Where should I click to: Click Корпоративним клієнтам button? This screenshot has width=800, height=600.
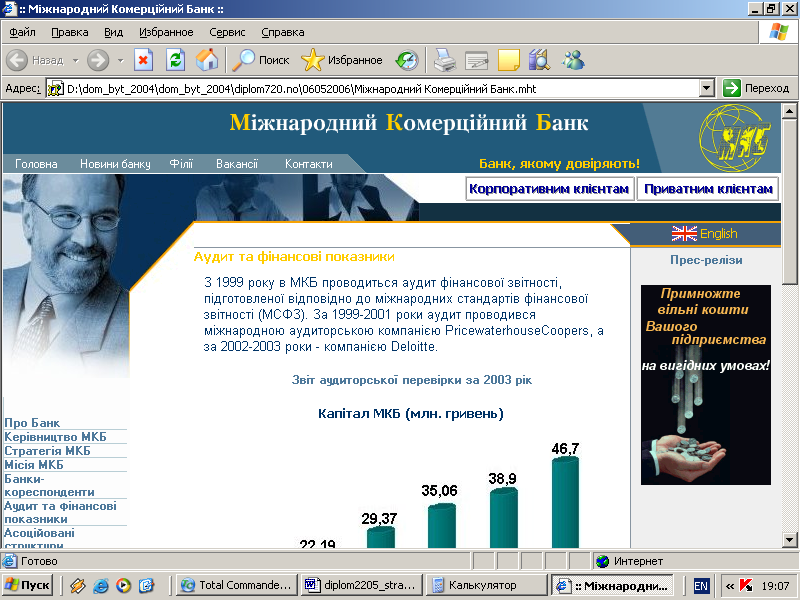click(549, 189)
